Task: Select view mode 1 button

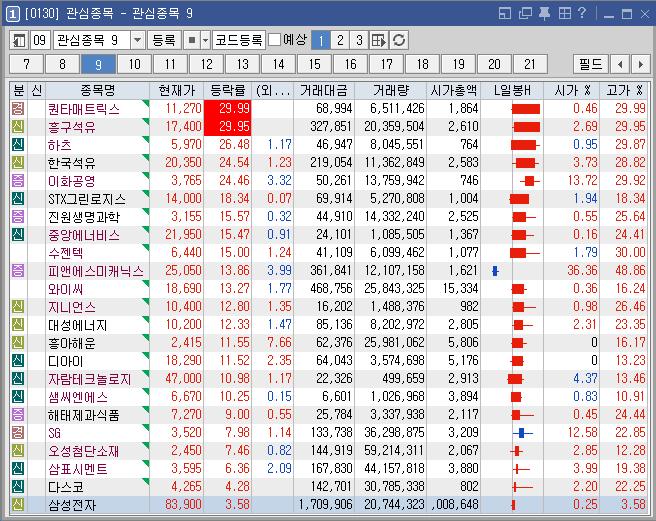Action: pyautogui.click(x=321, y=40)
